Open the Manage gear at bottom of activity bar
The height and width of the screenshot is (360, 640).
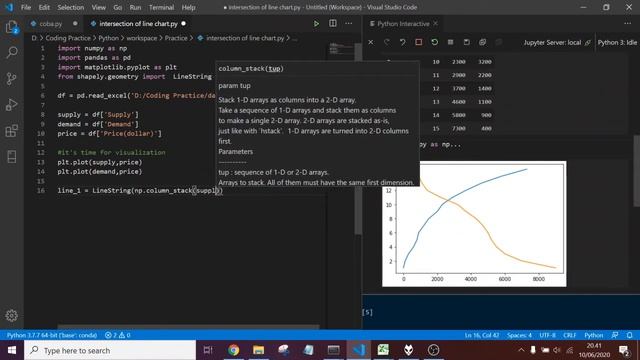[11, 315]
